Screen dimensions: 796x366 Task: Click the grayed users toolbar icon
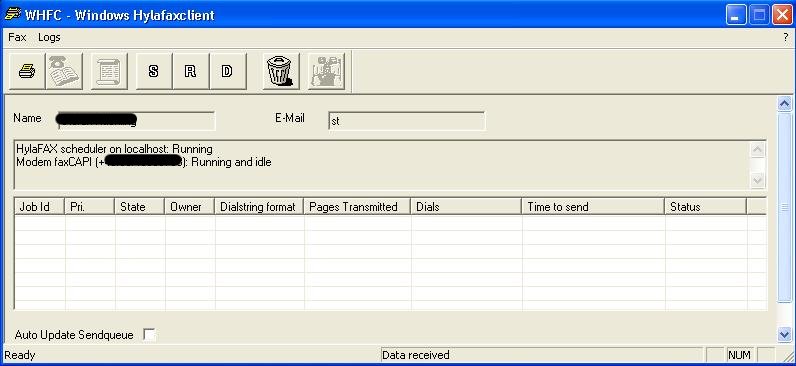[x=326, y=72]
